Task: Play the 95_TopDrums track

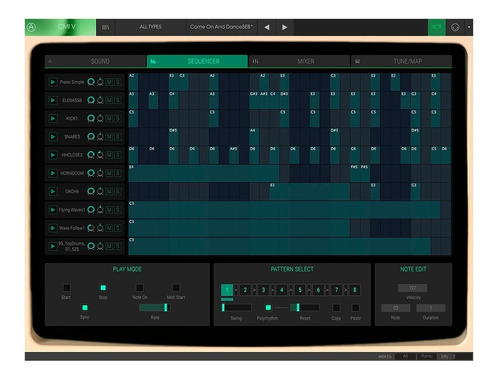Action: pyautogui.click(x=53, y=246)
